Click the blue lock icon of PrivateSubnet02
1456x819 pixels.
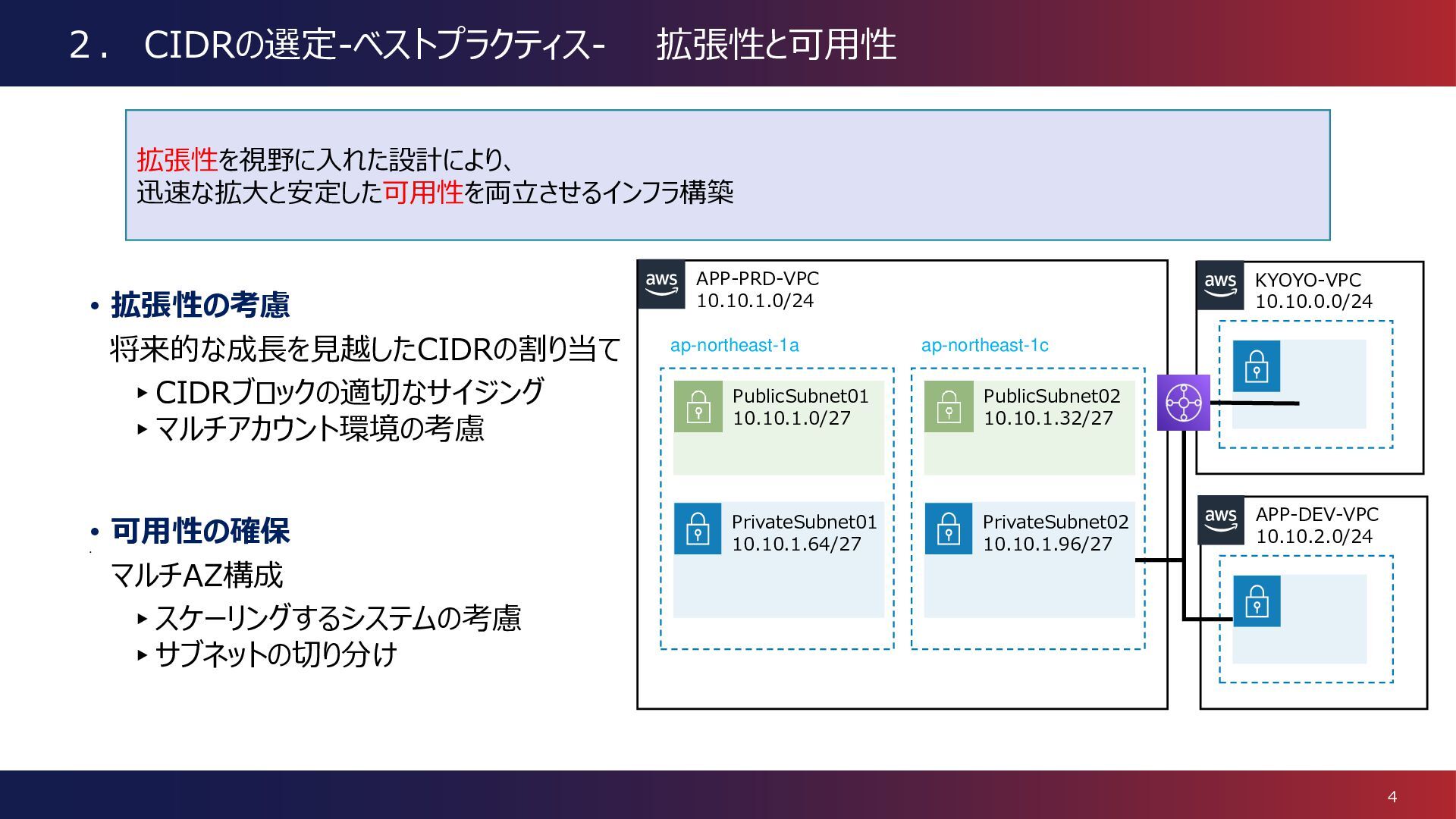pyautogui.click(x=948, y=529)
